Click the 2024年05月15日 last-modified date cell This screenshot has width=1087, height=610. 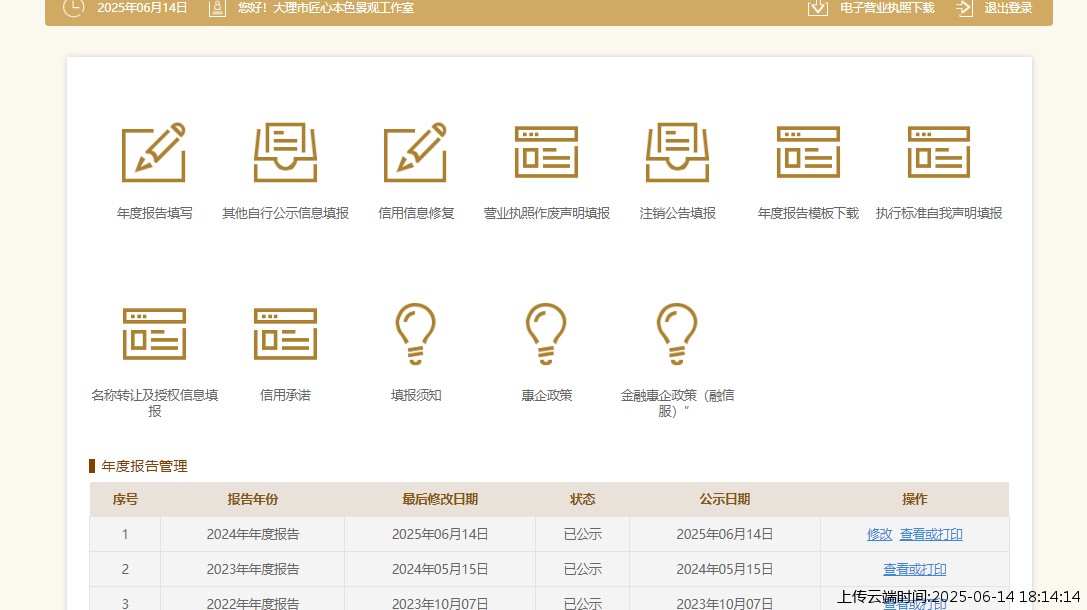440,569
